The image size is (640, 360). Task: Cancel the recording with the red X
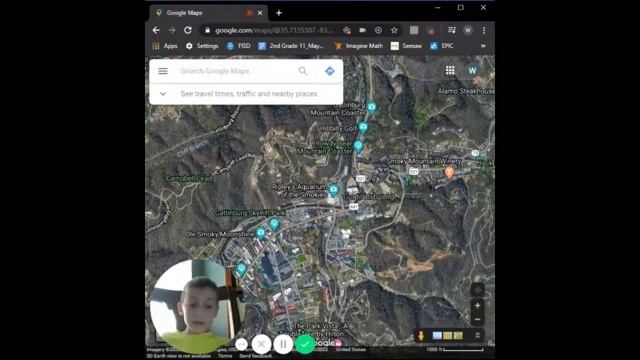click(x=262, y=344)
